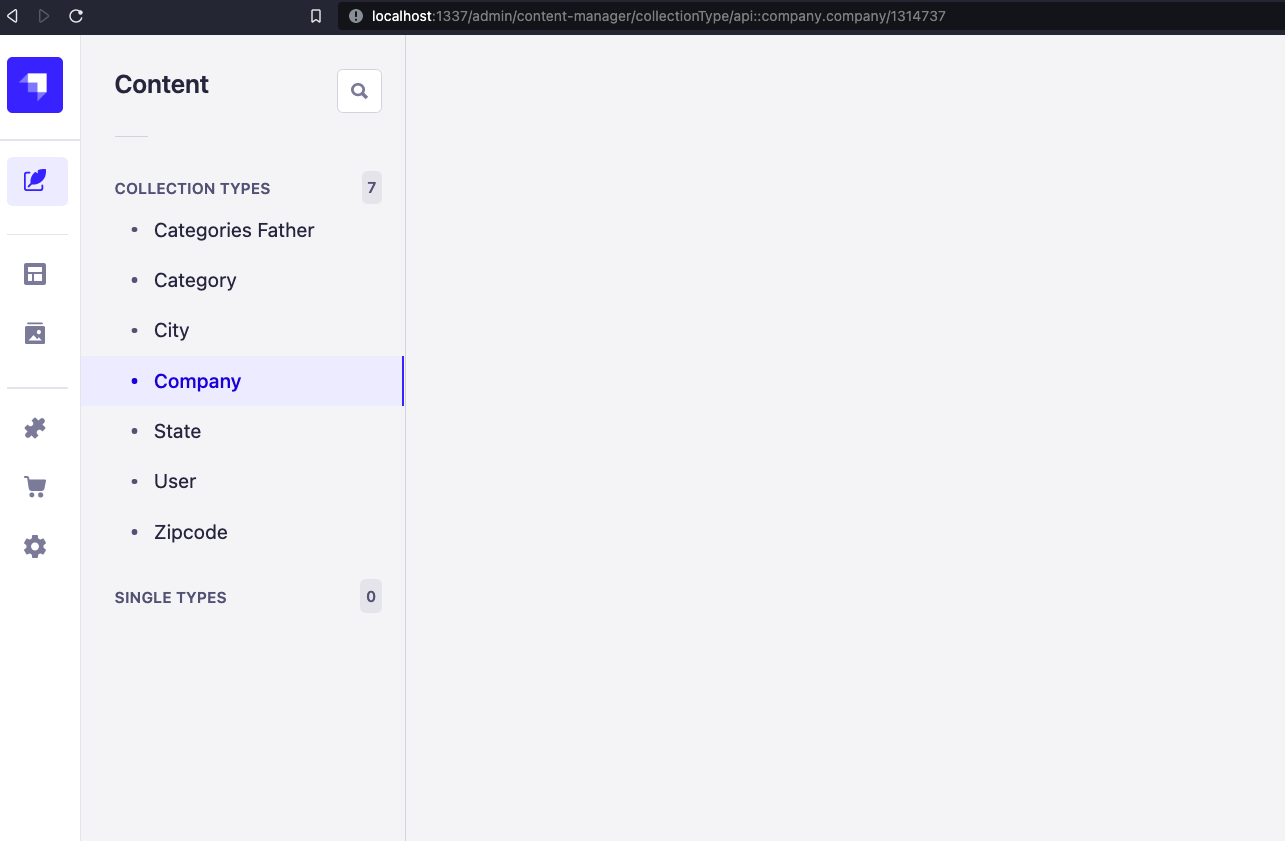Click the Content panel title
Image resolution: width=1285 pixels, height=841 pixels.
[162, 84]
